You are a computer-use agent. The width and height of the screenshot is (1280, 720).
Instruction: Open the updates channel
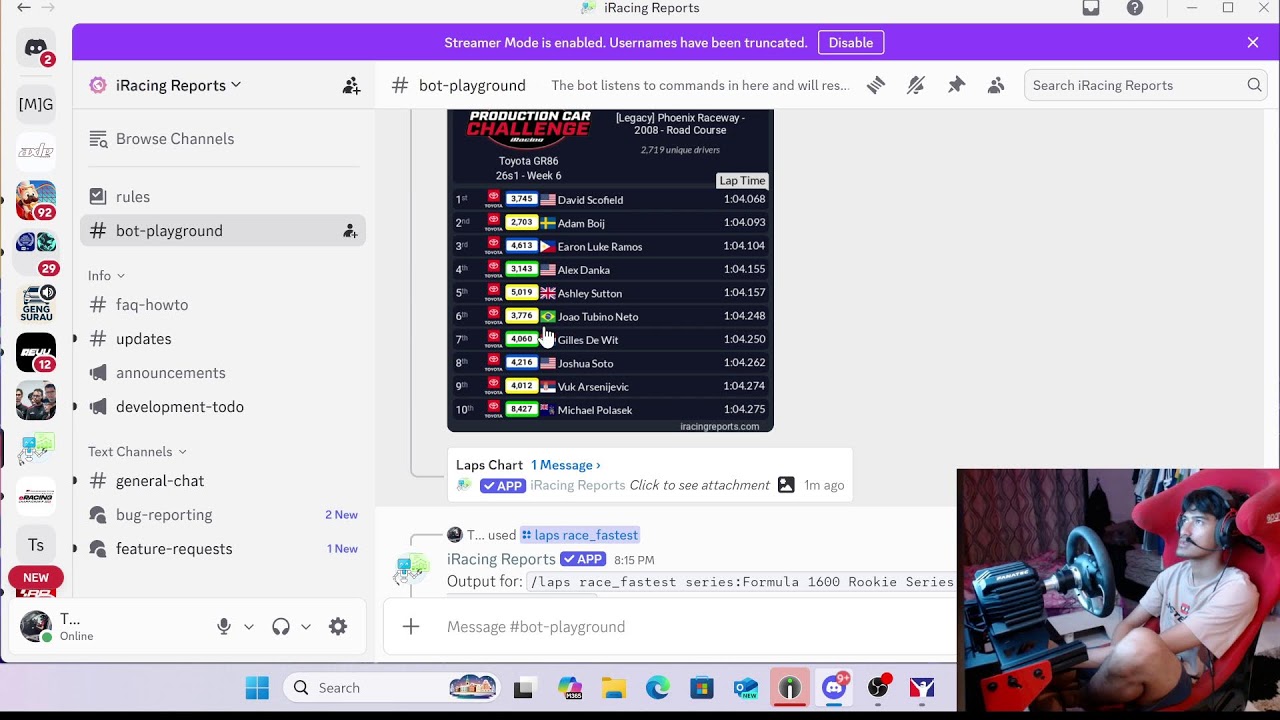pos(222,339)
